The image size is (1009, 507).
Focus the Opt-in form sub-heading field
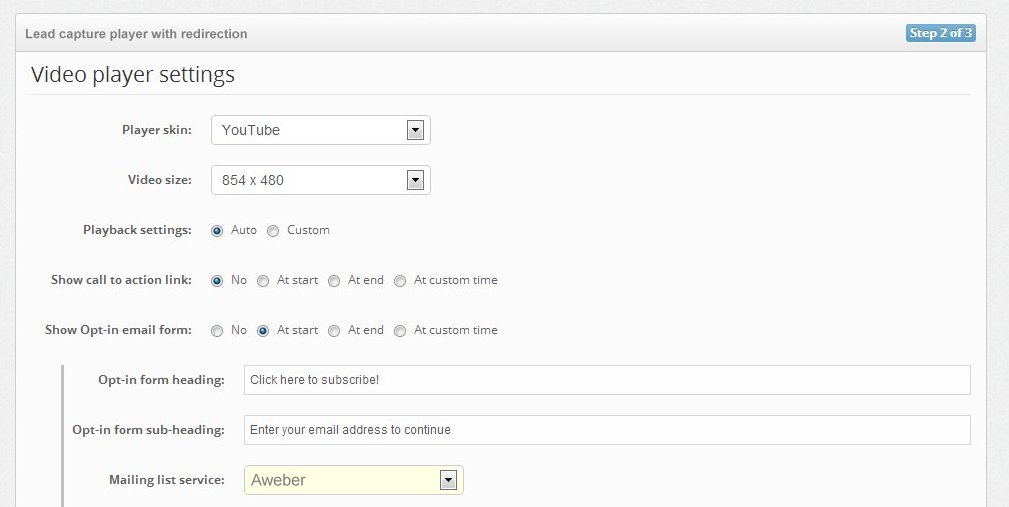point(607,430)
